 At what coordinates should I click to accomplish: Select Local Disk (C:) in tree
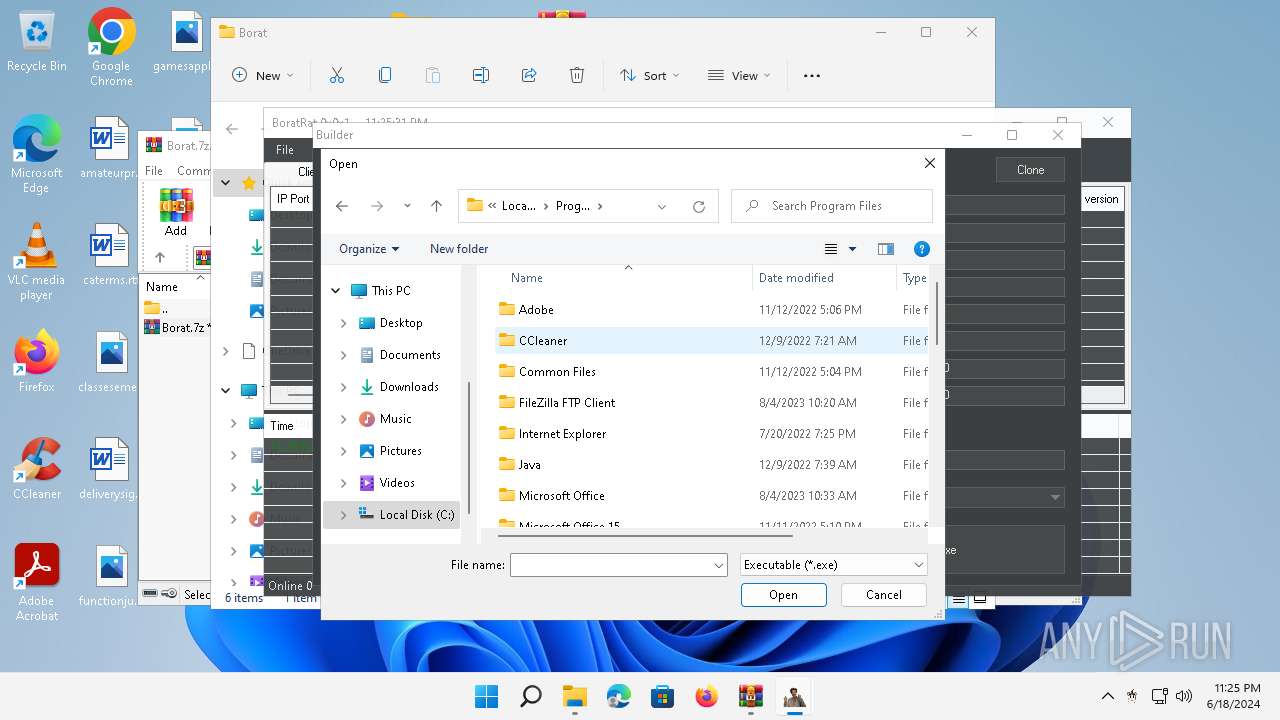pyautogui.click(x=417, y=515)
